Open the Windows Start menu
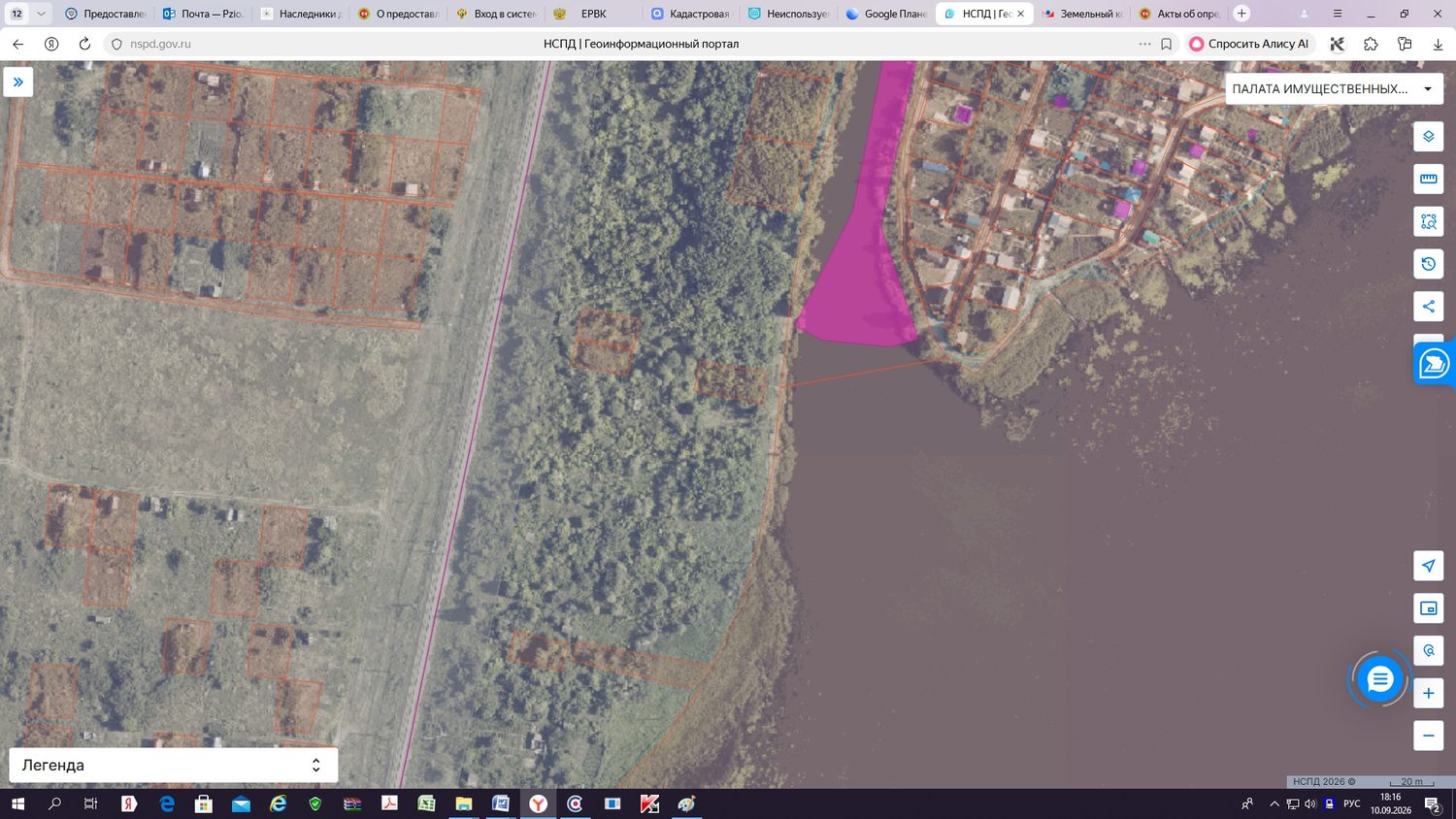 click(x=17, y=803)
